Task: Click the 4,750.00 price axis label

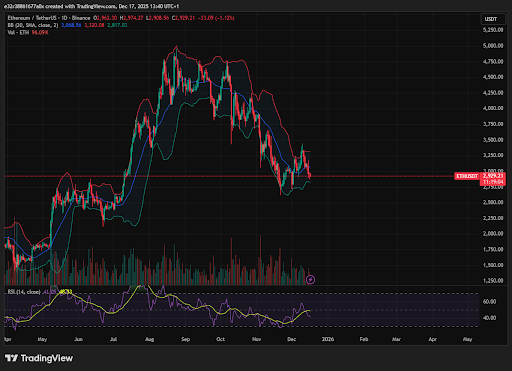Action: point(493,62)
